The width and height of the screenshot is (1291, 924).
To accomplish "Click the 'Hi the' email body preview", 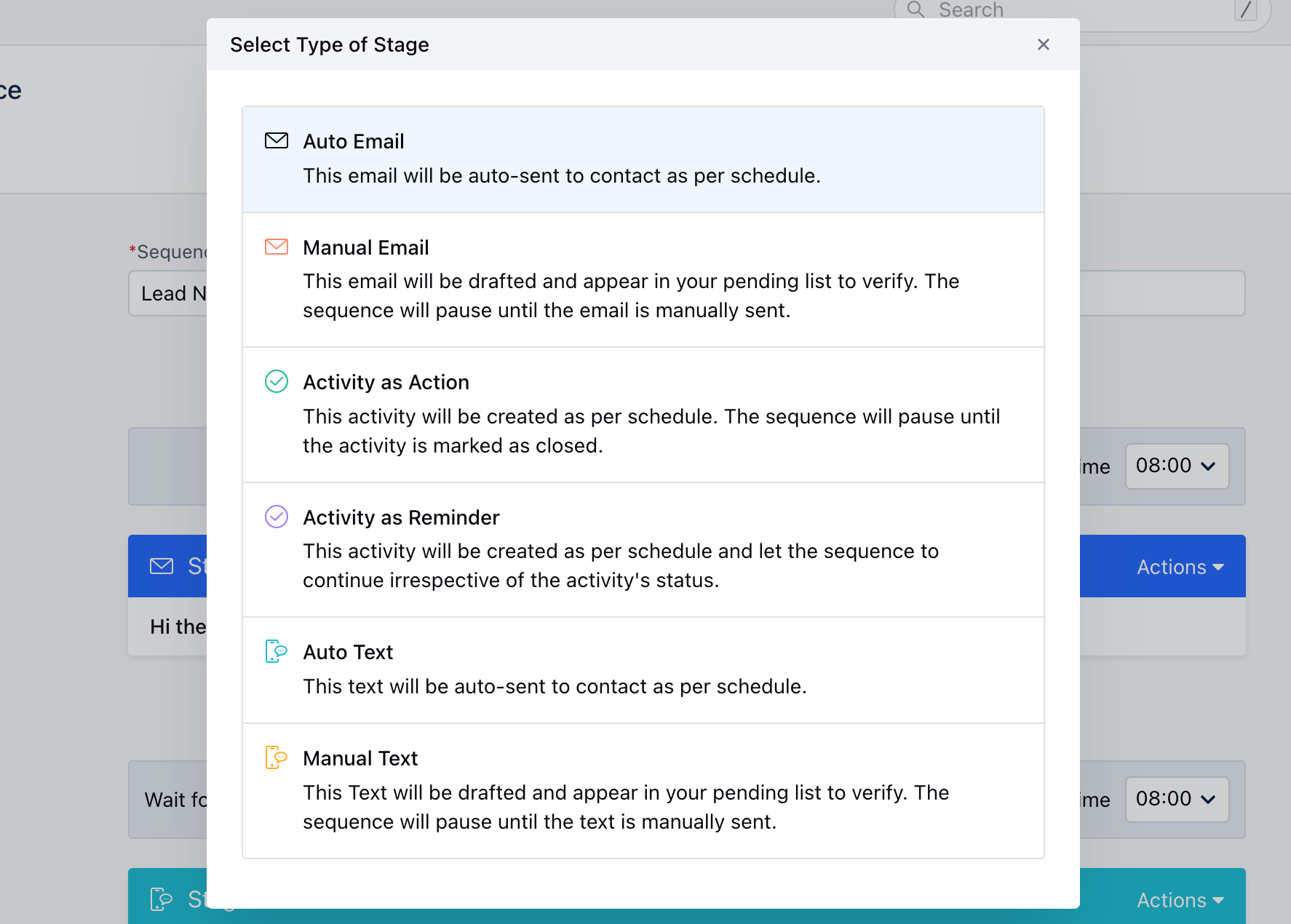I will coord(178,626).
